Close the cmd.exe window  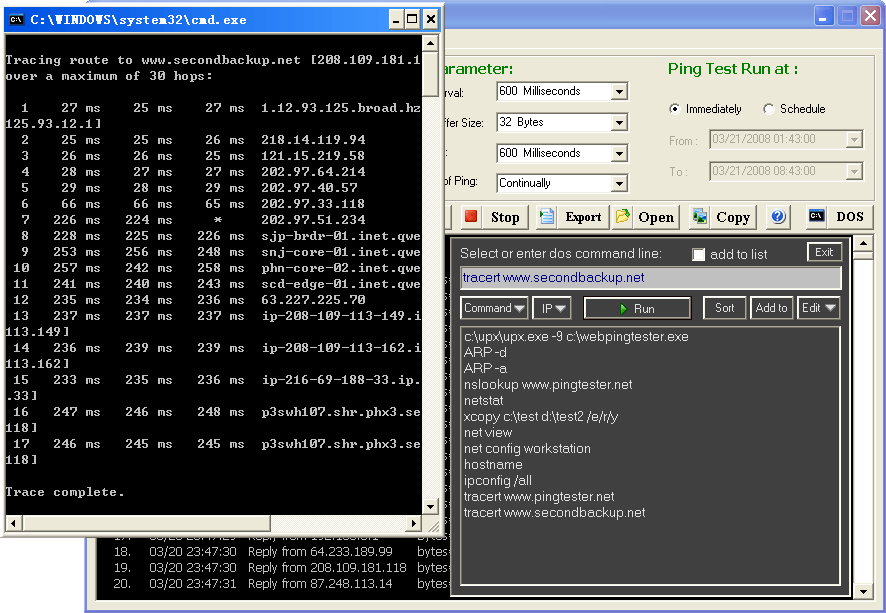431,20
